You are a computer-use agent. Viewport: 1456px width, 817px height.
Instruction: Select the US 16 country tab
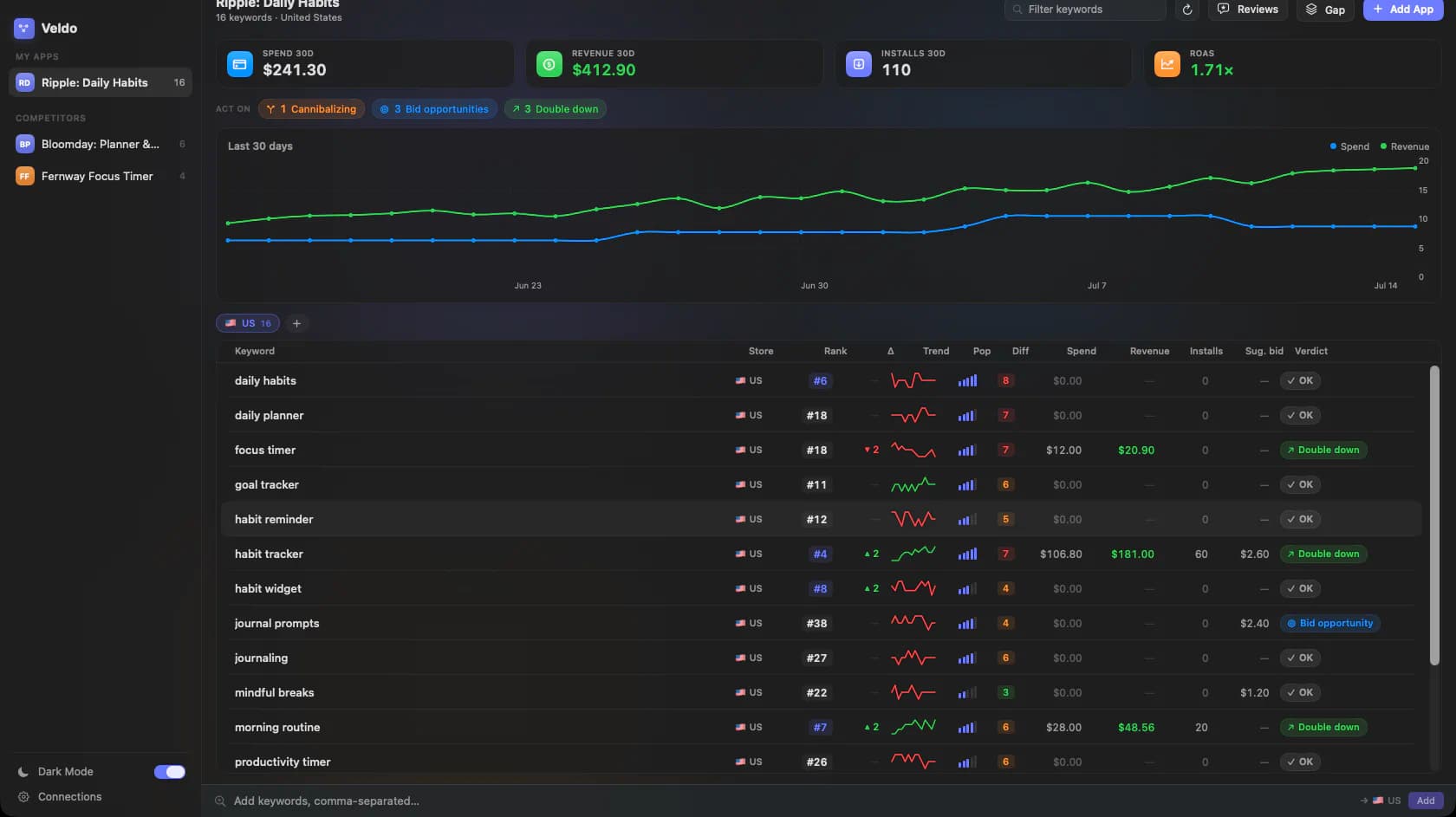point(248,323)
